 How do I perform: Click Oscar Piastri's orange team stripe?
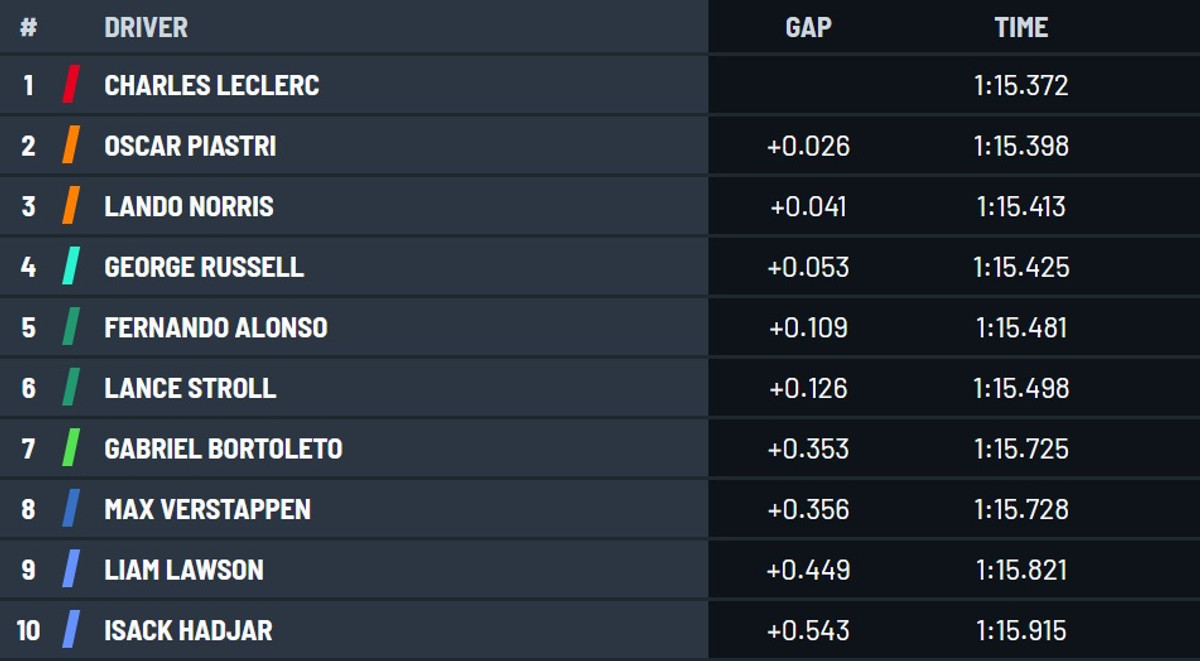[71, 145]
